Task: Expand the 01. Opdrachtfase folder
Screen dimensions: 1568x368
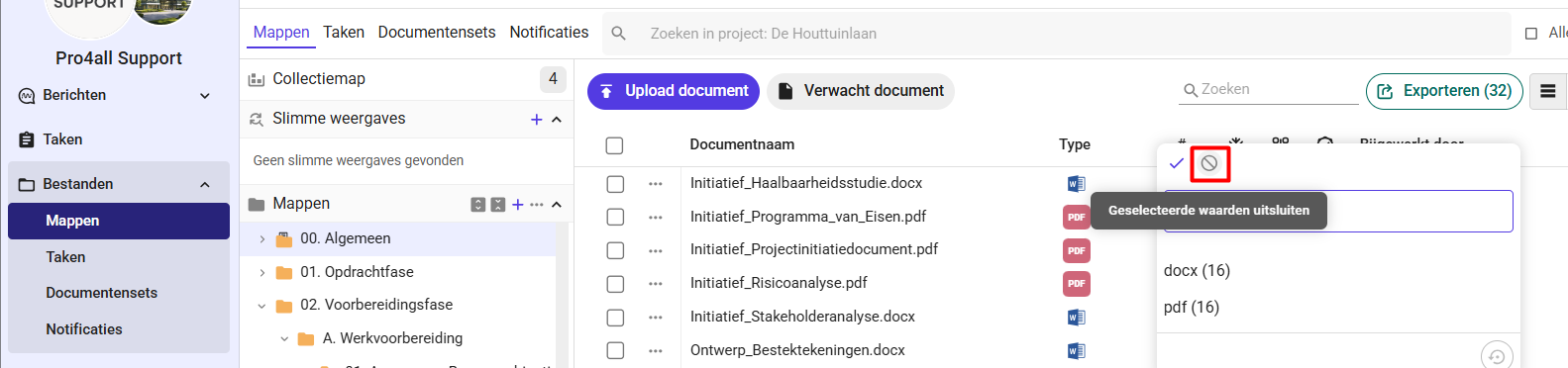Action: point(261,272)
